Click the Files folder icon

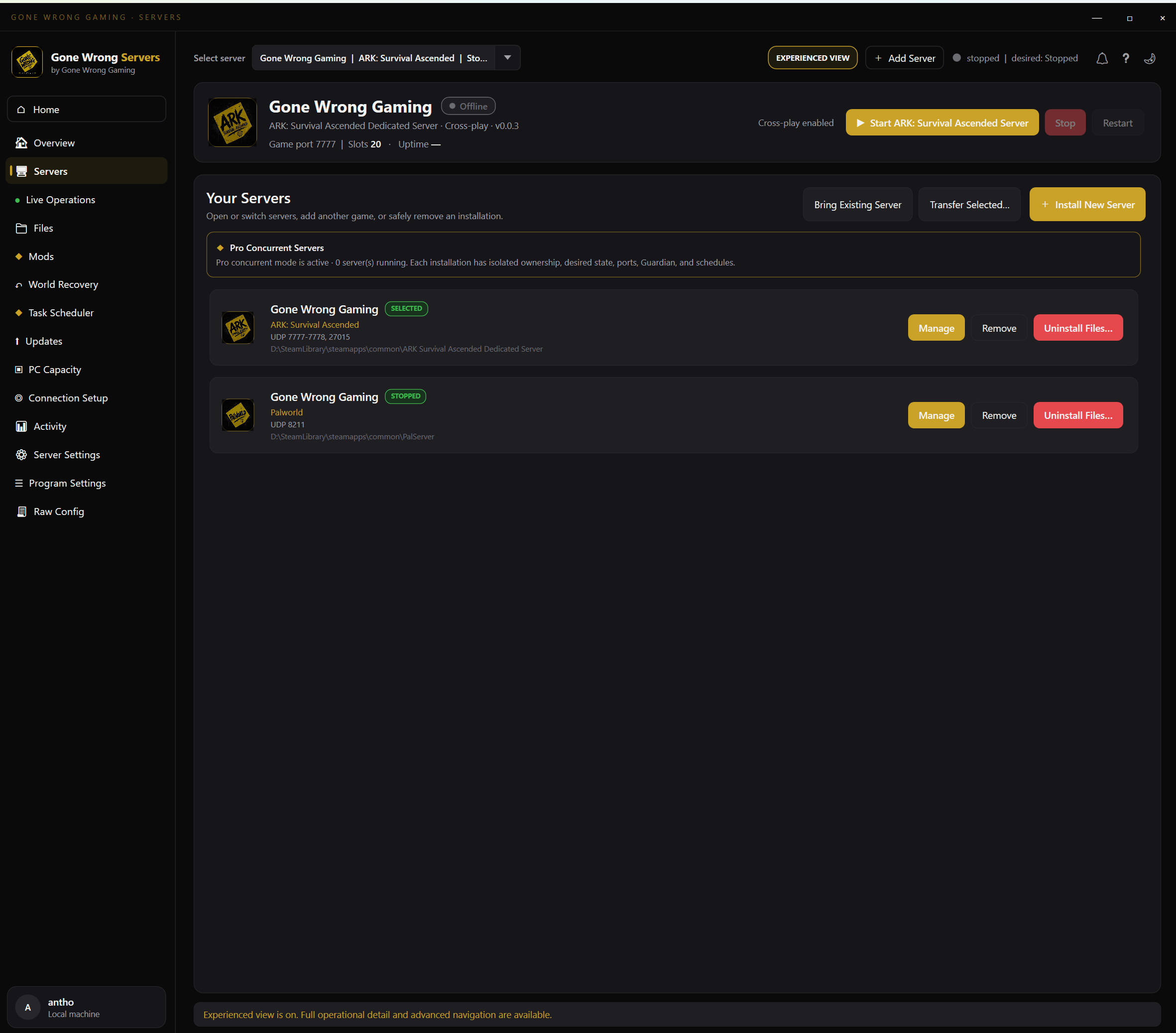click(x=21, y=228)
